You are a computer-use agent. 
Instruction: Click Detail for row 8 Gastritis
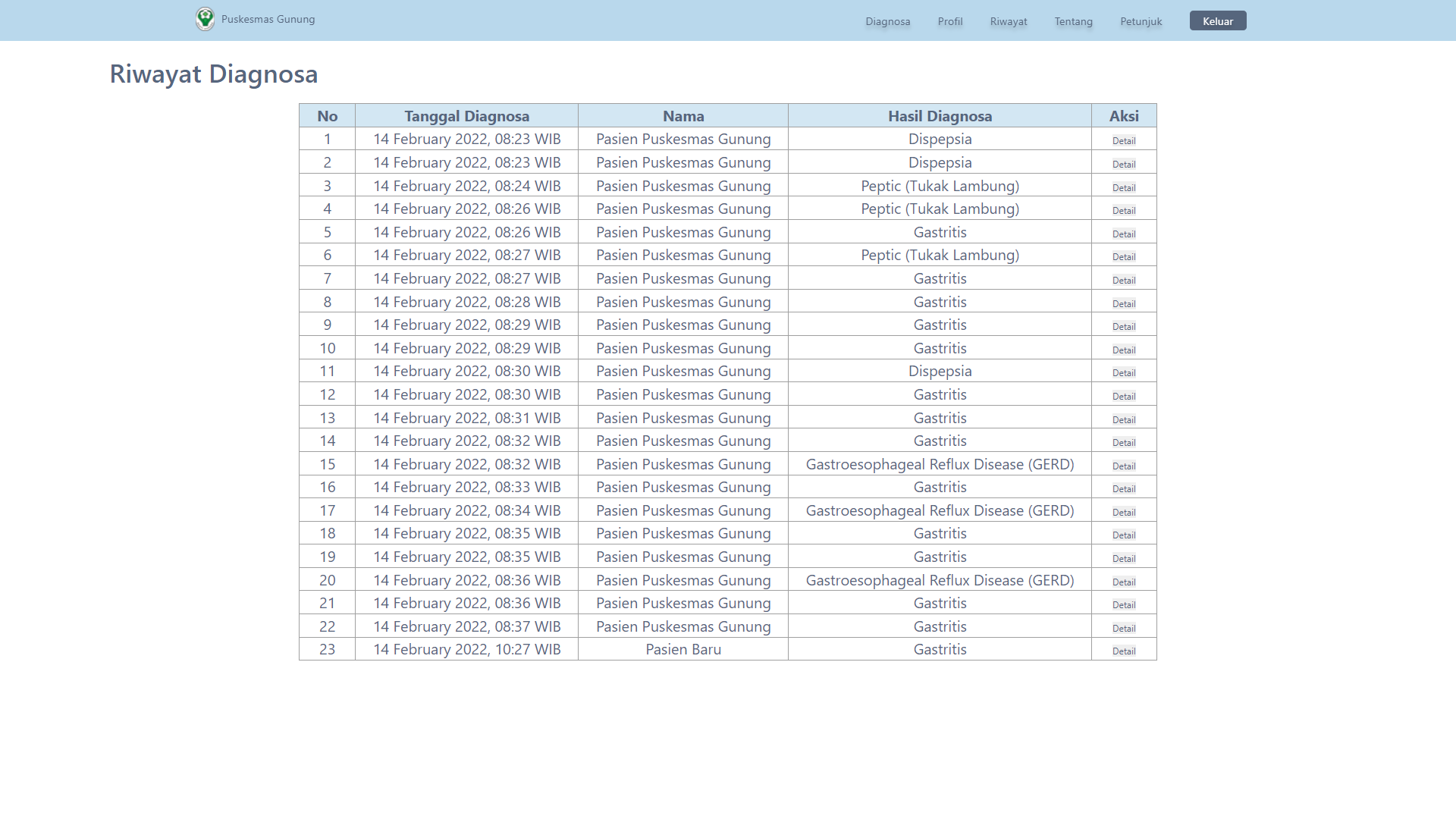[x=1123, y=303]
